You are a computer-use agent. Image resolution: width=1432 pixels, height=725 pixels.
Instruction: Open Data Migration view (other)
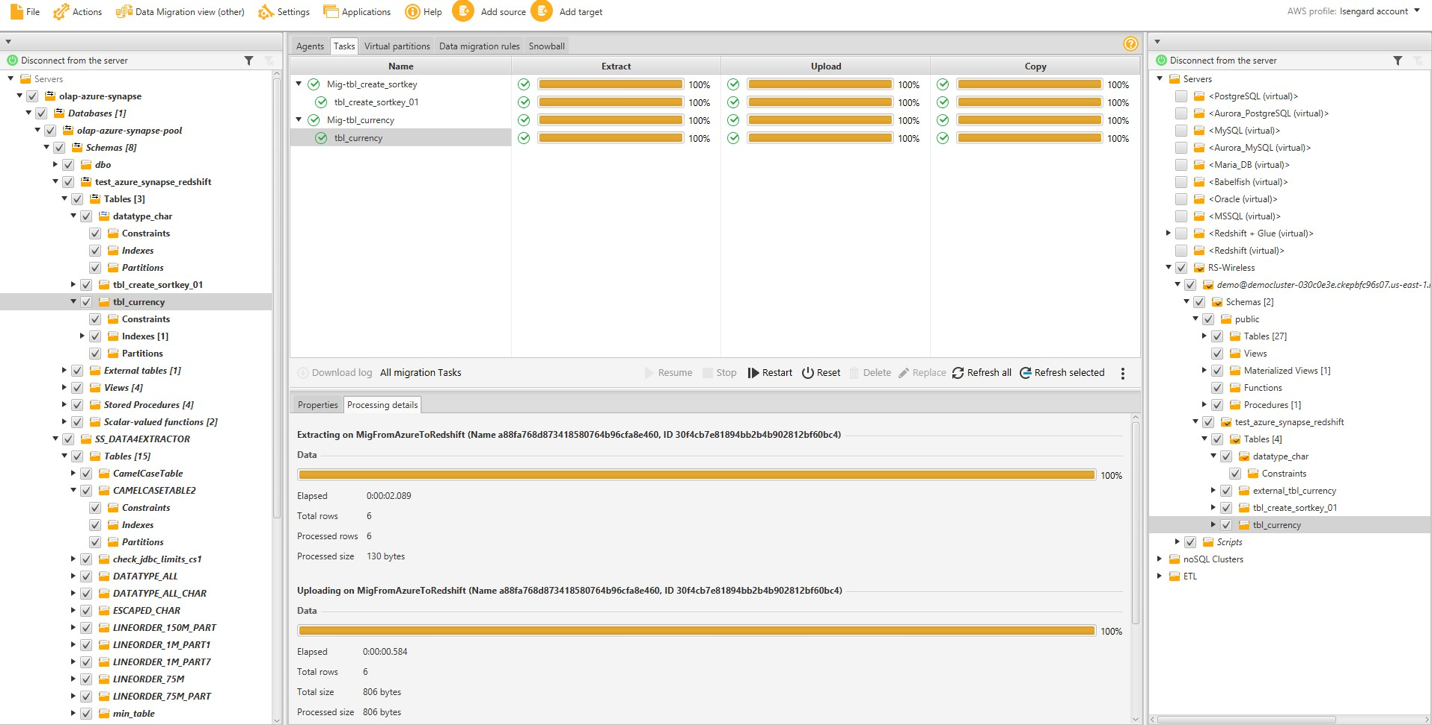pos(180,12)
